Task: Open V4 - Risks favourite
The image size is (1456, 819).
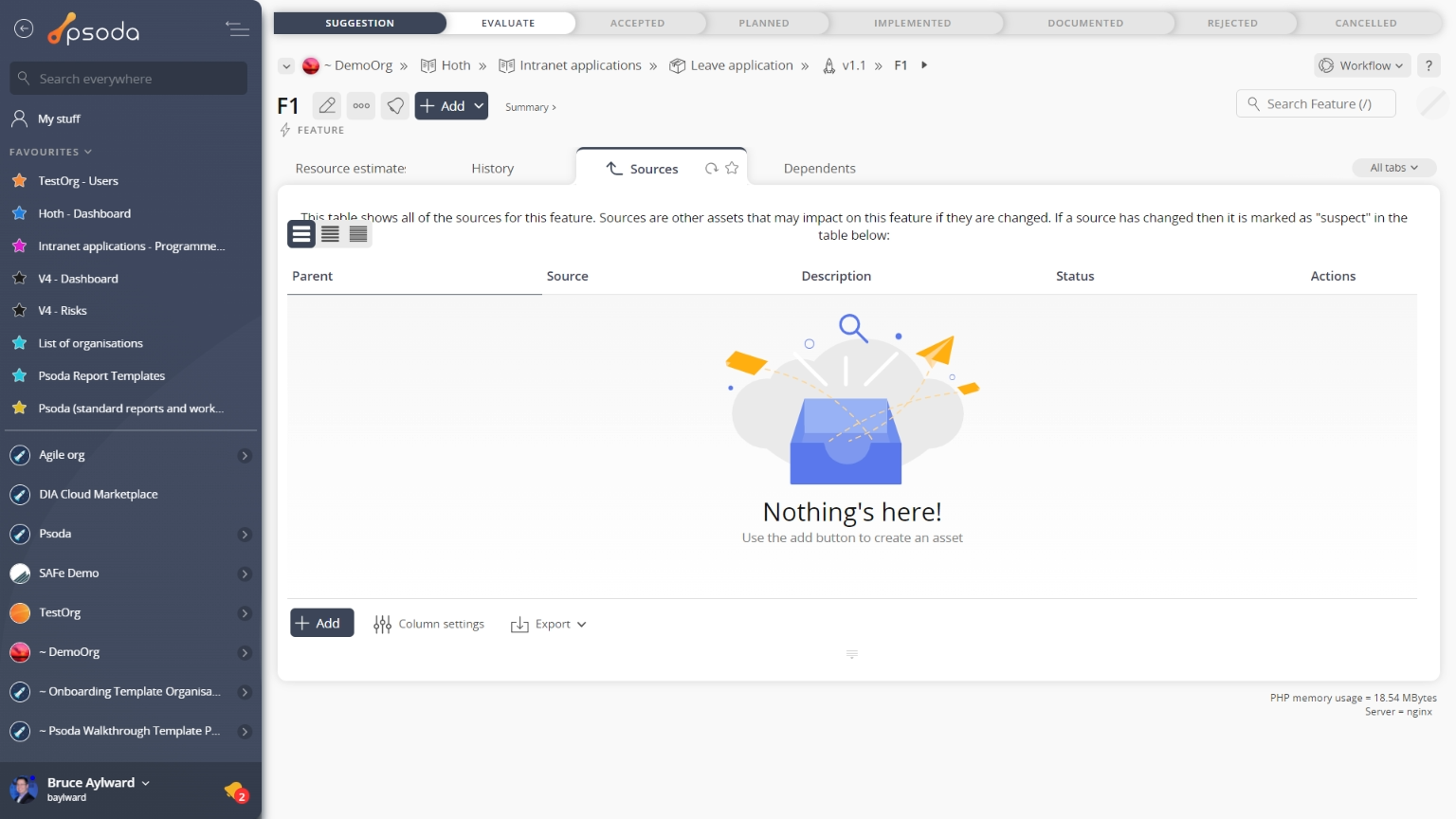Action: [63, 311]
